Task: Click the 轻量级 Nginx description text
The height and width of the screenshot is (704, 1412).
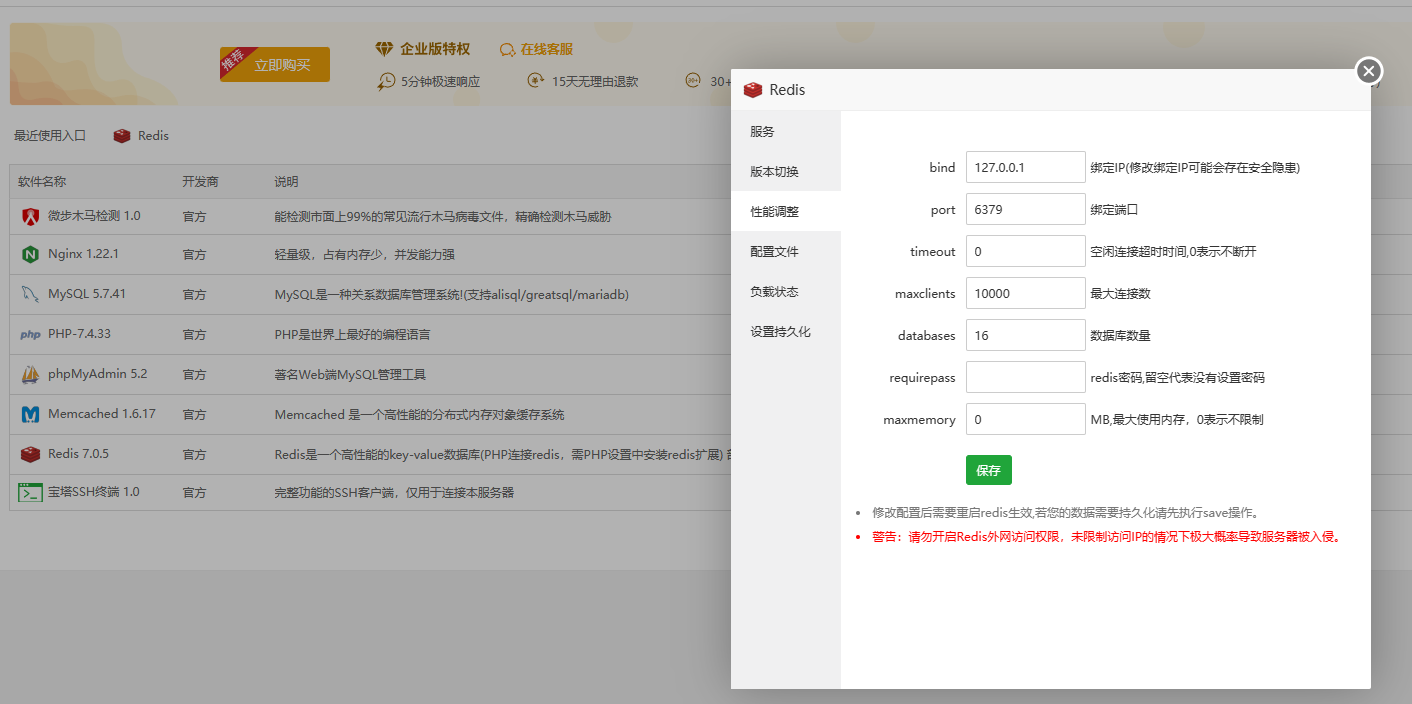Action: coord(365,254)
